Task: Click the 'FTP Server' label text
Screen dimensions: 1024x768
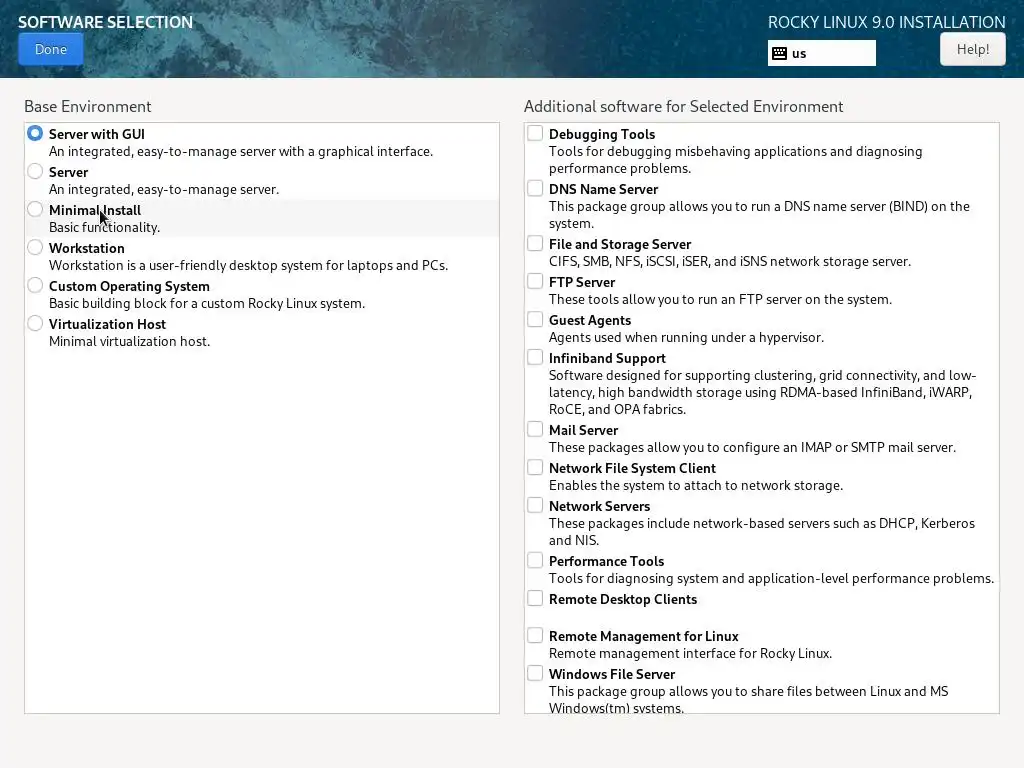Action: coord(582,282)
